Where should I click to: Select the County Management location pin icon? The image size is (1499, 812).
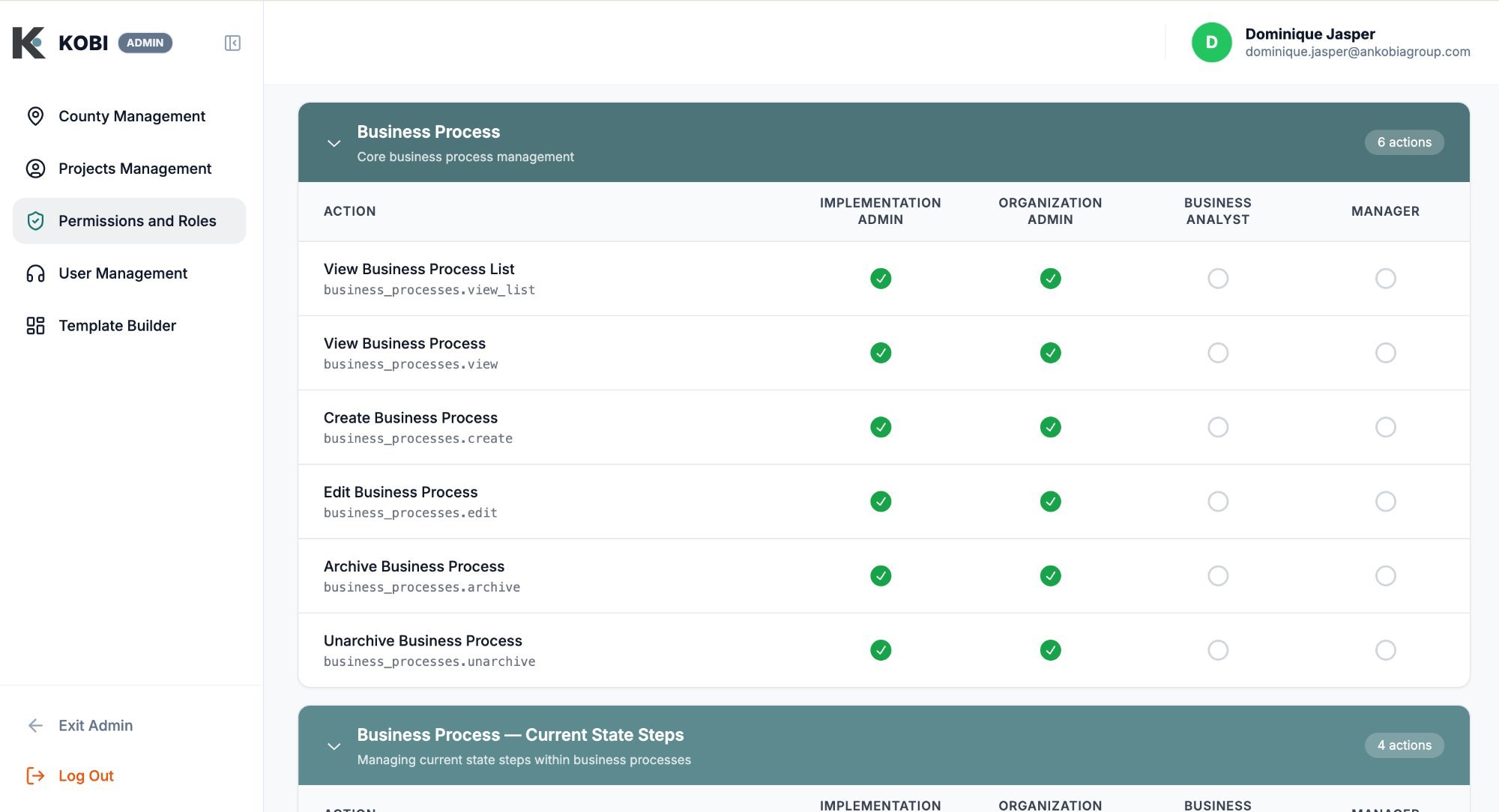(x=35, y=115)
